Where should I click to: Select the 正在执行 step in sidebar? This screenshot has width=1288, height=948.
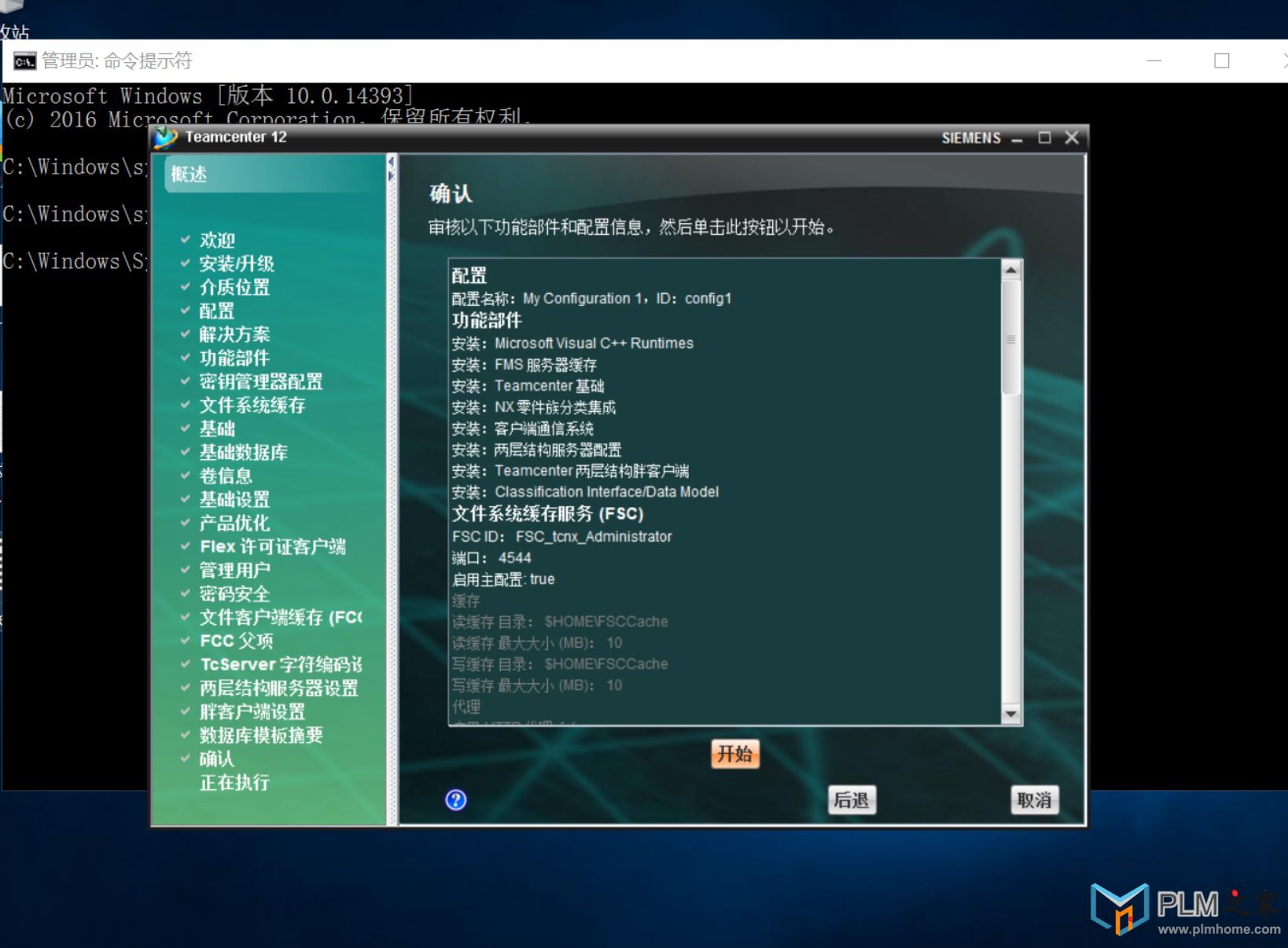(x=234, y=782)
